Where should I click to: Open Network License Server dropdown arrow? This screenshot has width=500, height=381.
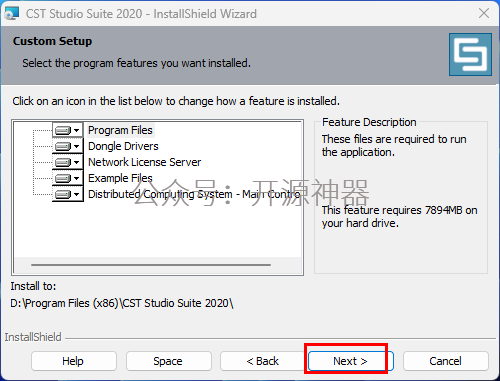click(x=77, y=162)
